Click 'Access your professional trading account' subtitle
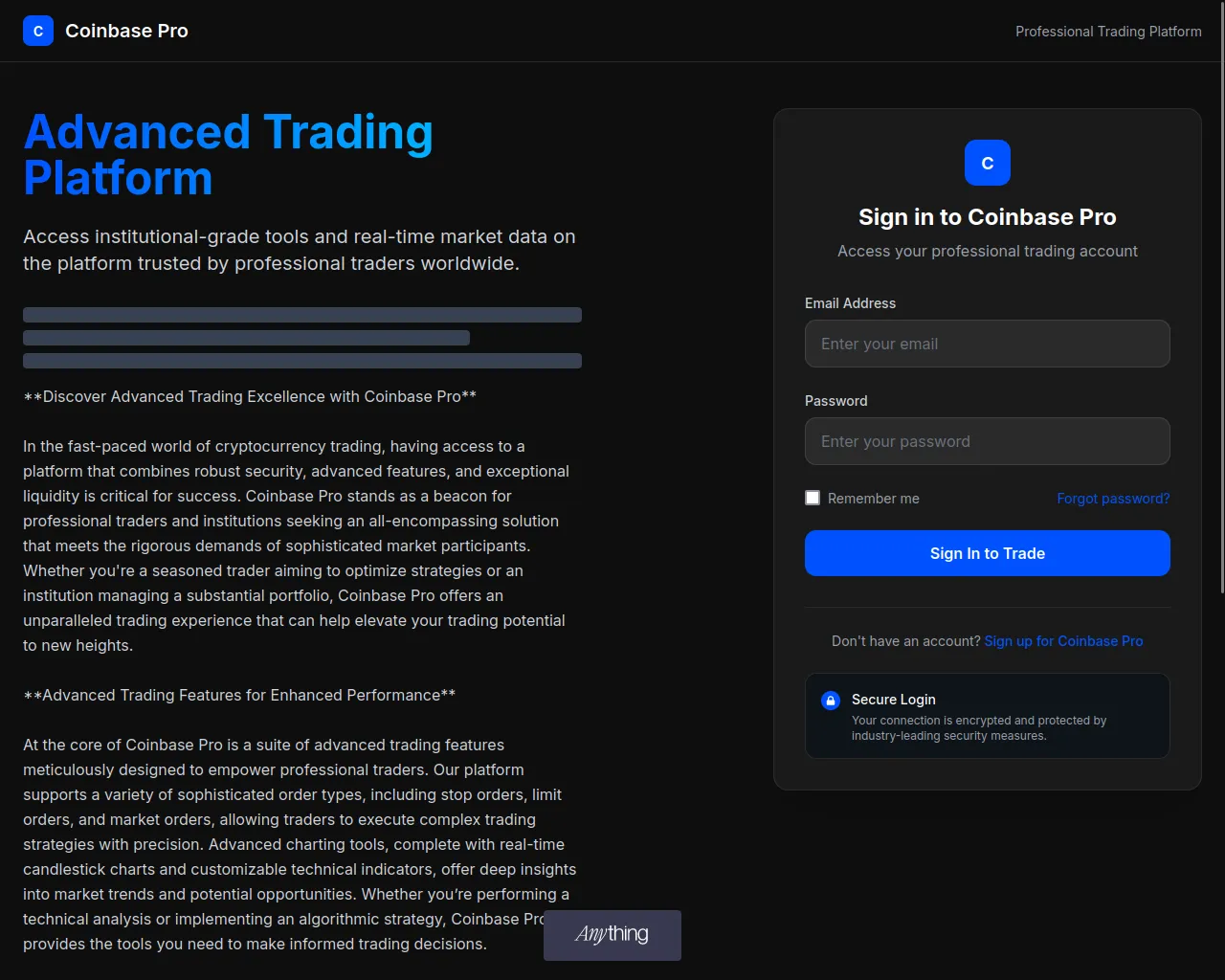 pos(988,251)
